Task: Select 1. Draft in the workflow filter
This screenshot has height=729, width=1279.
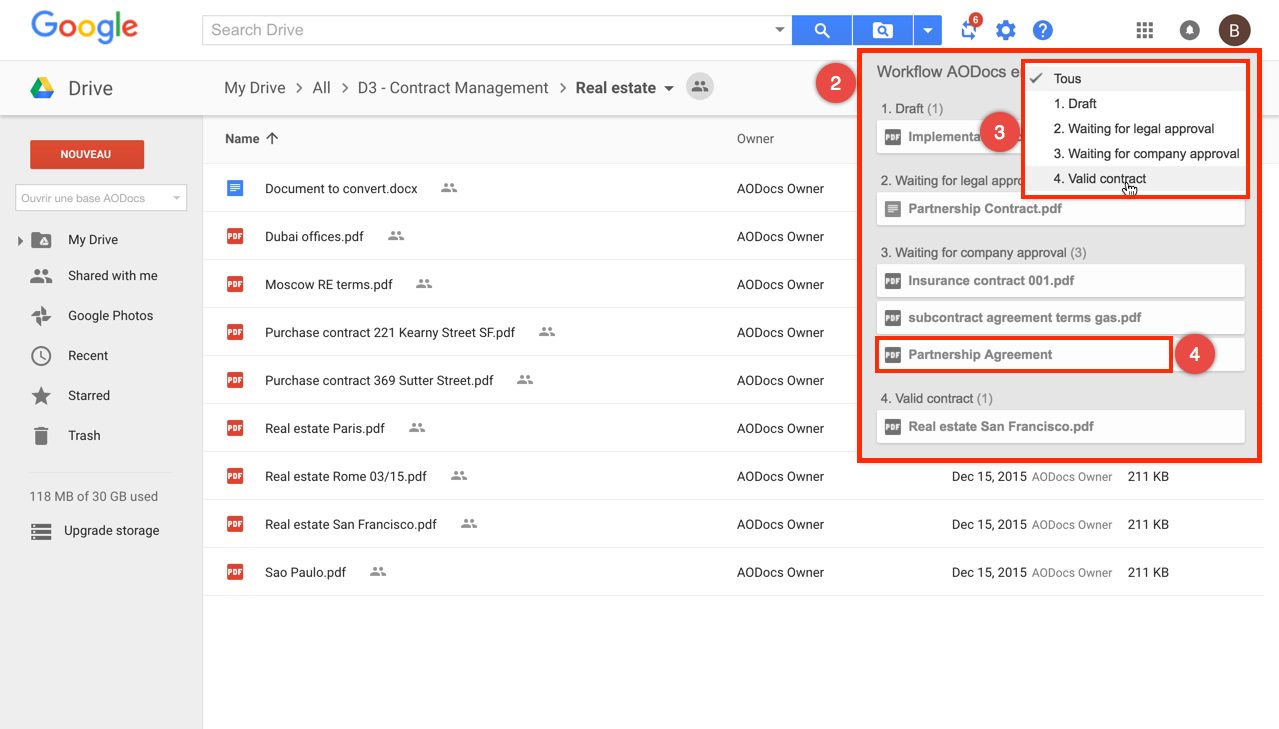Action: click(1136, 104)
